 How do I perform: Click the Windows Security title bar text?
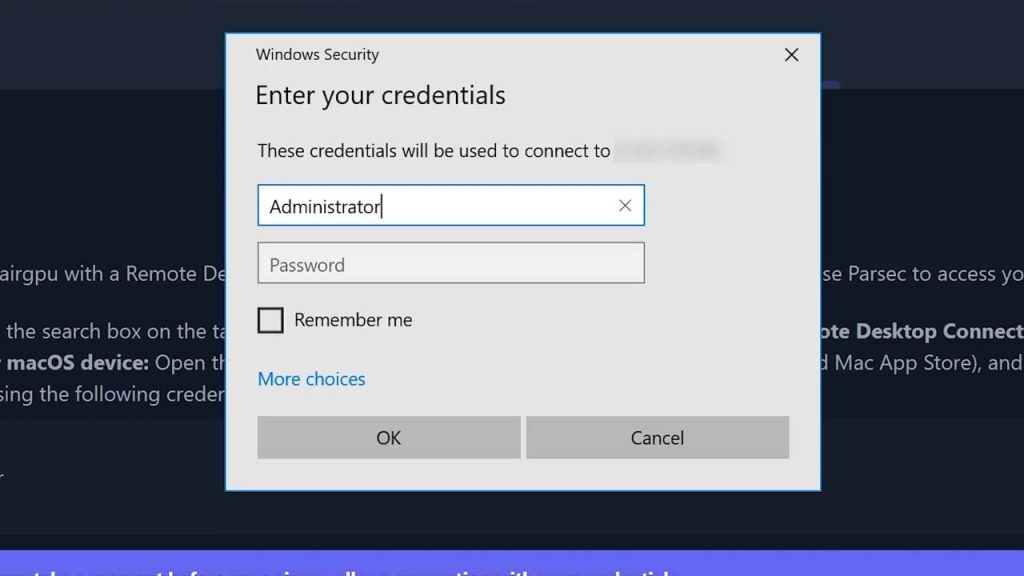pyautogui.click(x=317, y=54)
